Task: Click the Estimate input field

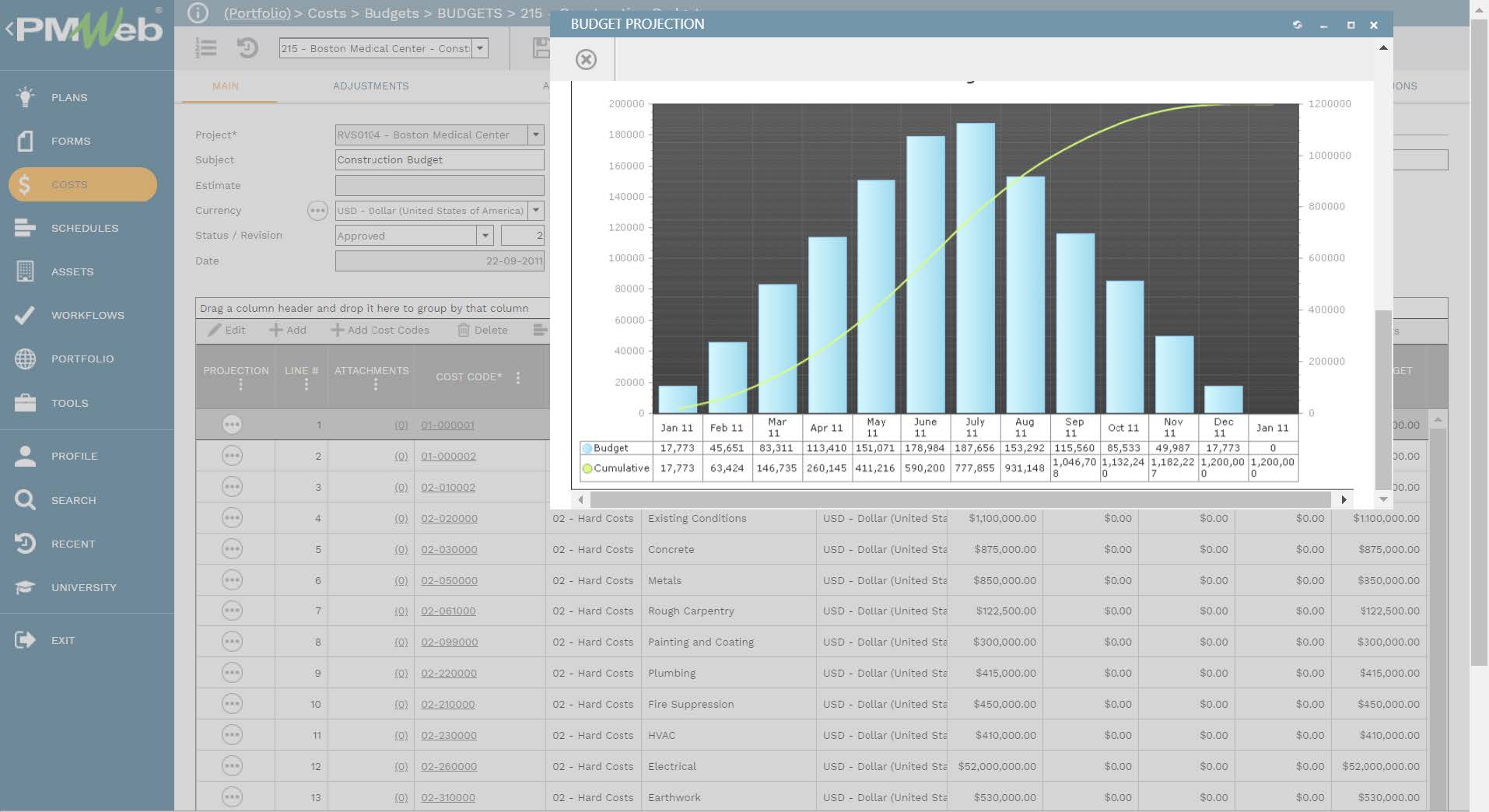Action: tap(440, 185)
